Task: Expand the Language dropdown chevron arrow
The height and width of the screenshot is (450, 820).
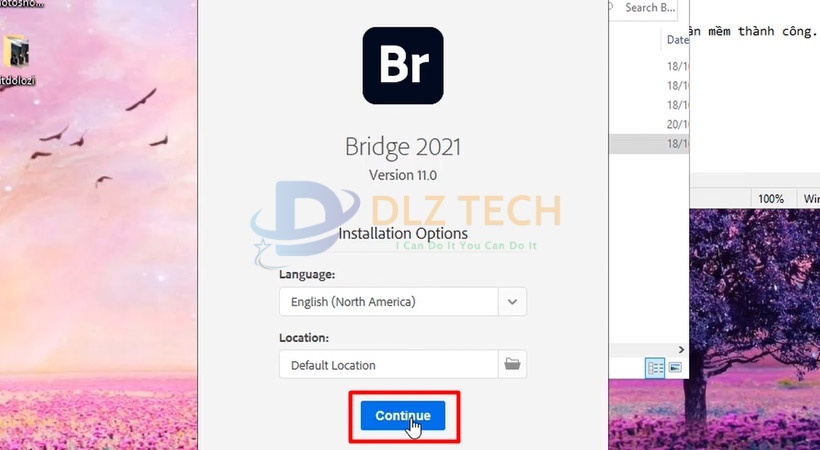Action: coord(512,301)
